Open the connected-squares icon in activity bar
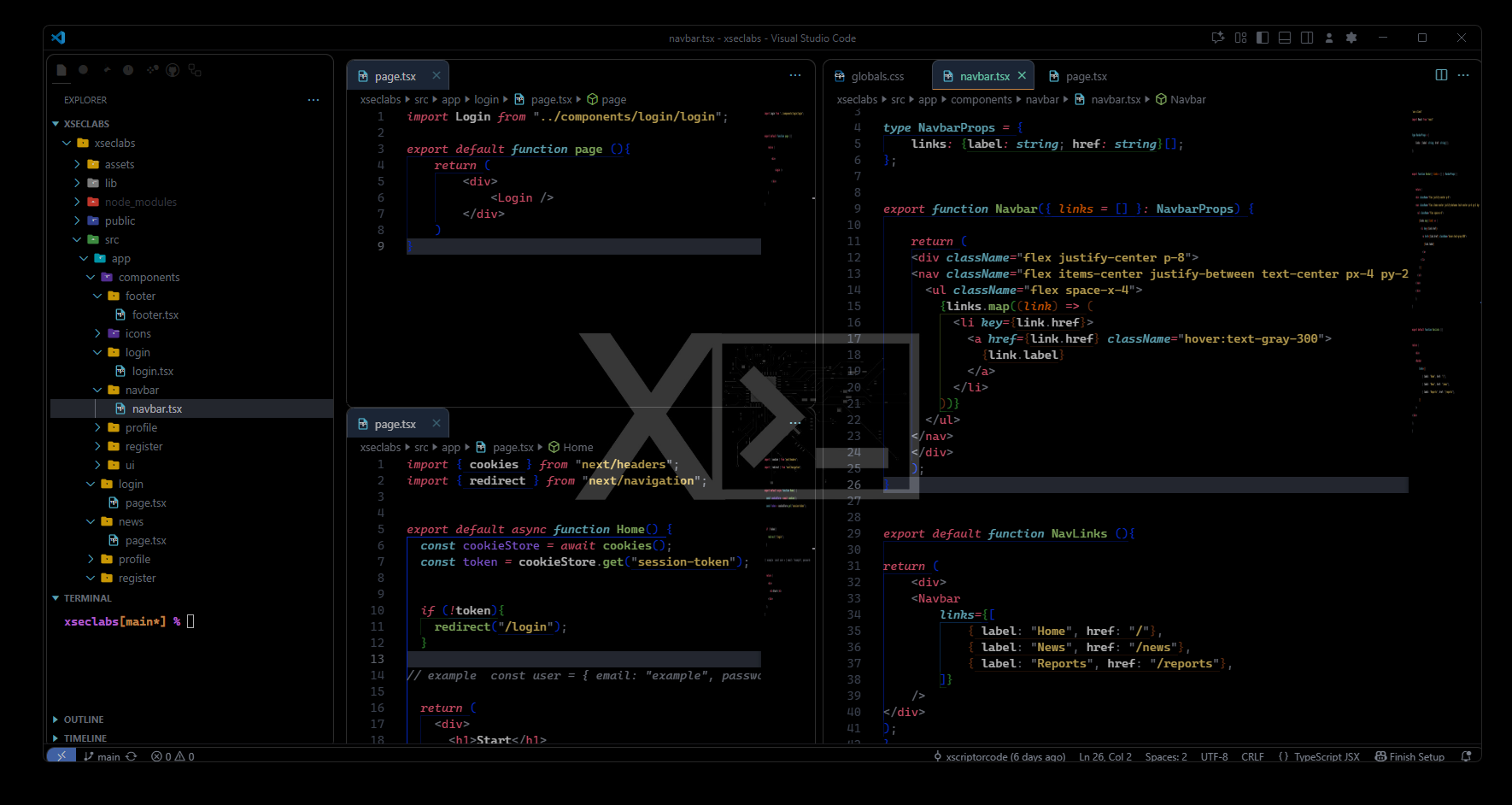Screen dimensions: 1512x805 click(x=195, y=70)
